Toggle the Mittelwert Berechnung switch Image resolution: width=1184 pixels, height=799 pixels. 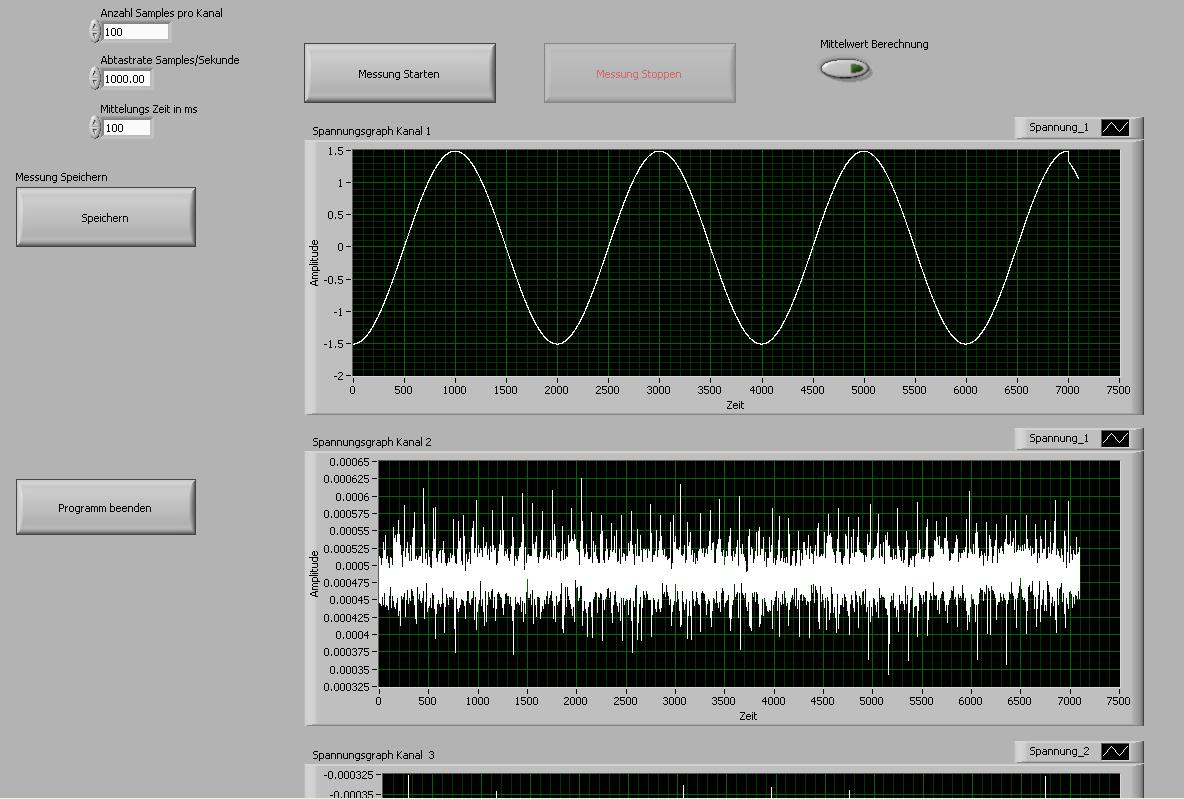click(845, 69)
